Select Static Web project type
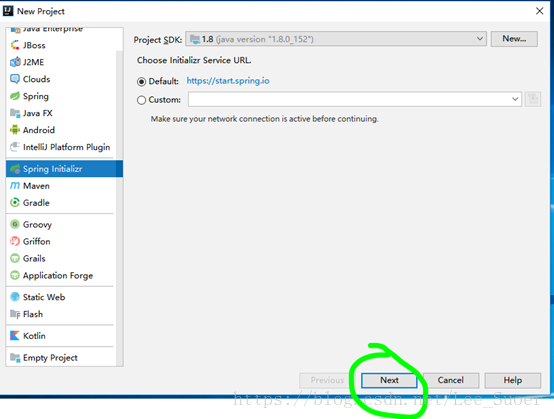554x419 pixels. [61, 297]
